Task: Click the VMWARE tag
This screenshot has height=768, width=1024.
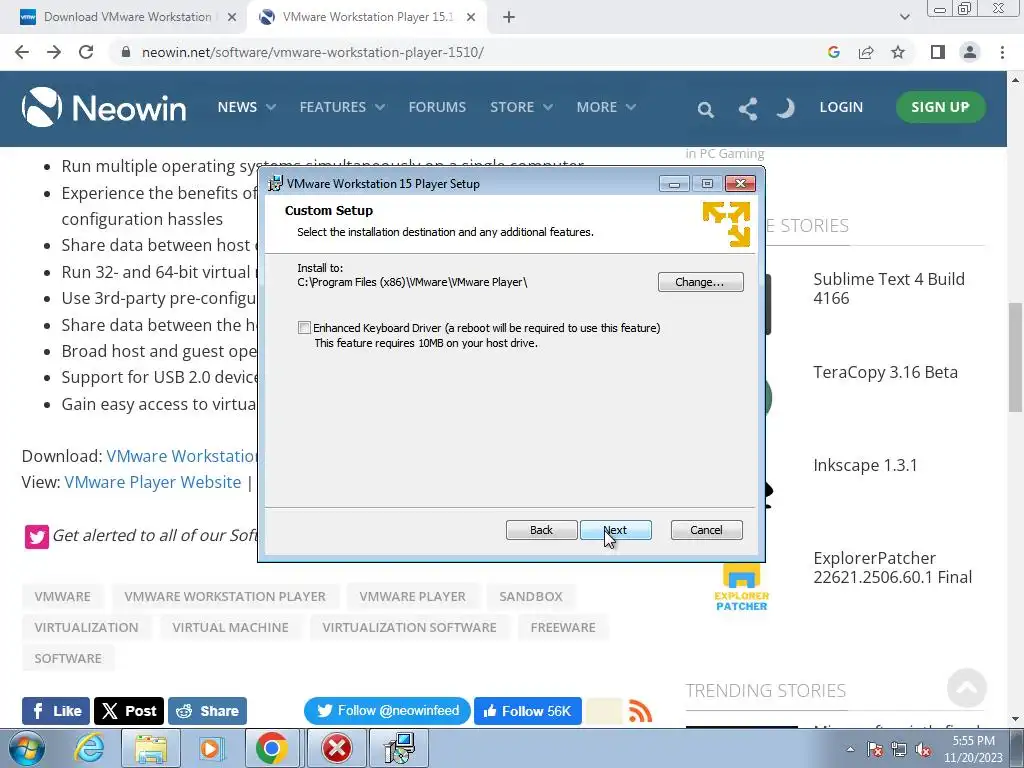Action: [63, 596]
